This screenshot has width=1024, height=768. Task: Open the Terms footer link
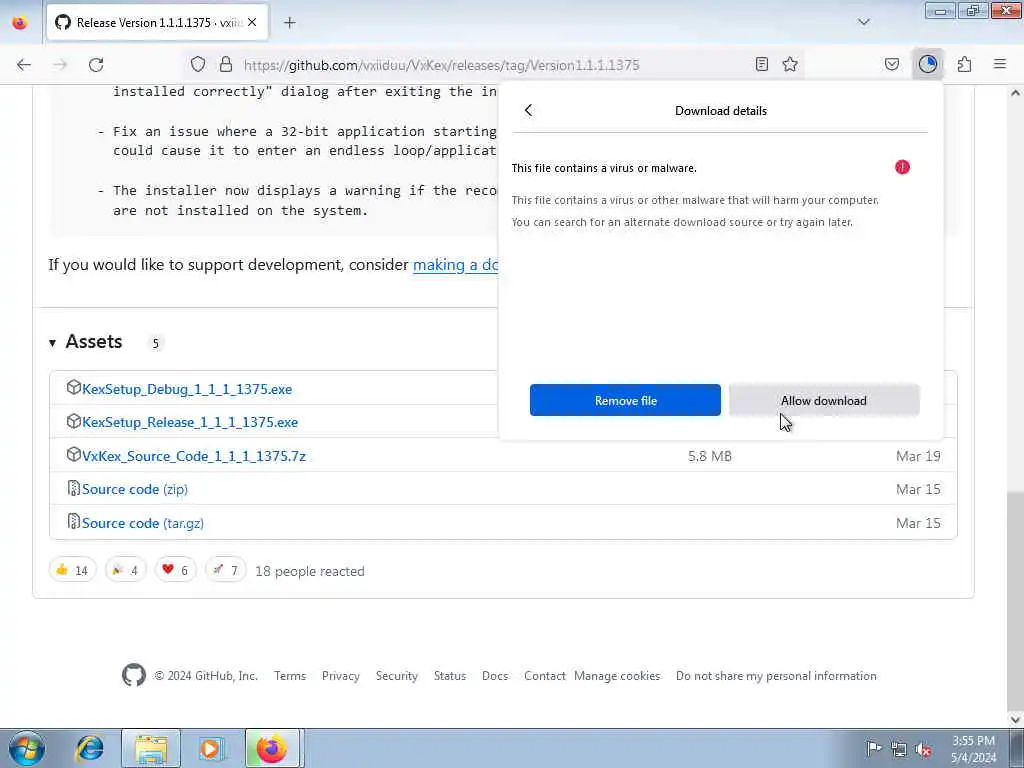290,676
